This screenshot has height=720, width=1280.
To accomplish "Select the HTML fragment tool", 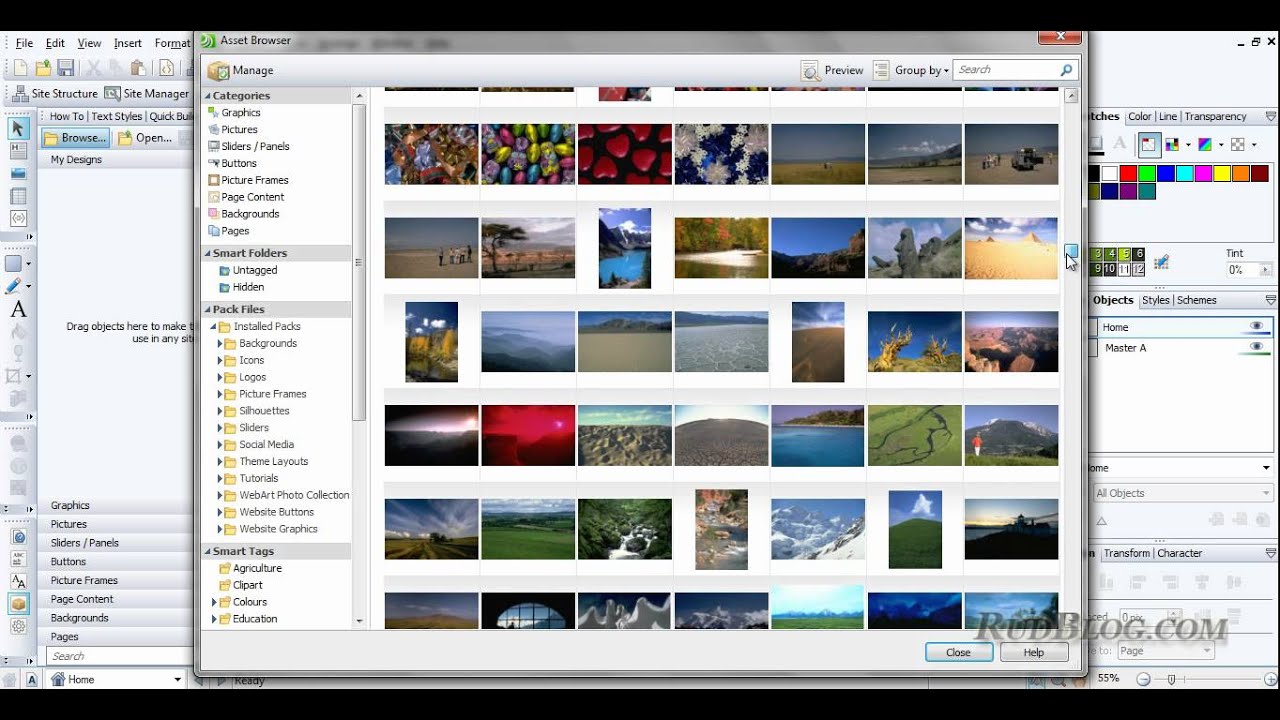I will [x=17, y=218].
